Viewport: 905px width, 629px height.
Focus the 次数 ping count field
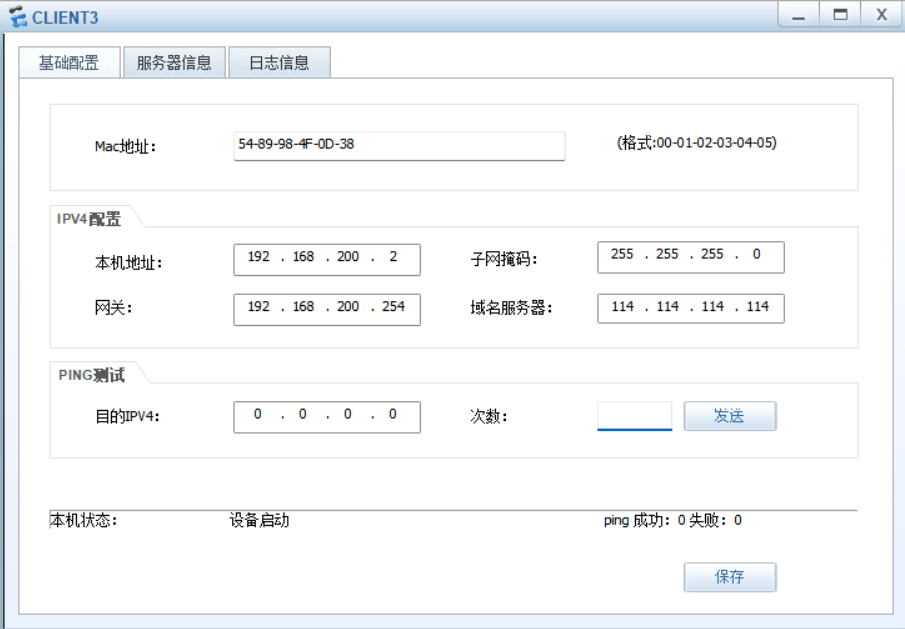634,415
